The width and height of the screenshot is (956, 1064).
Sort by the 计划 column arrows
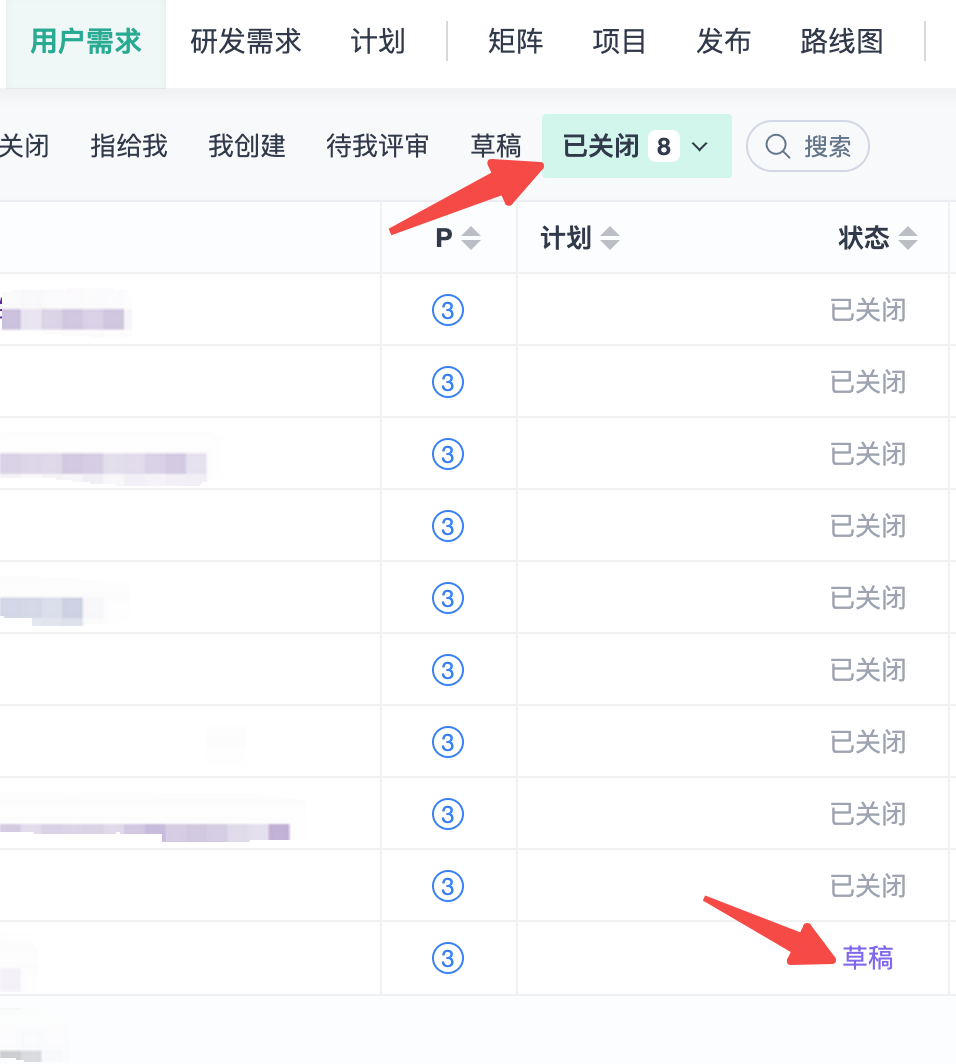pos(610,238)
